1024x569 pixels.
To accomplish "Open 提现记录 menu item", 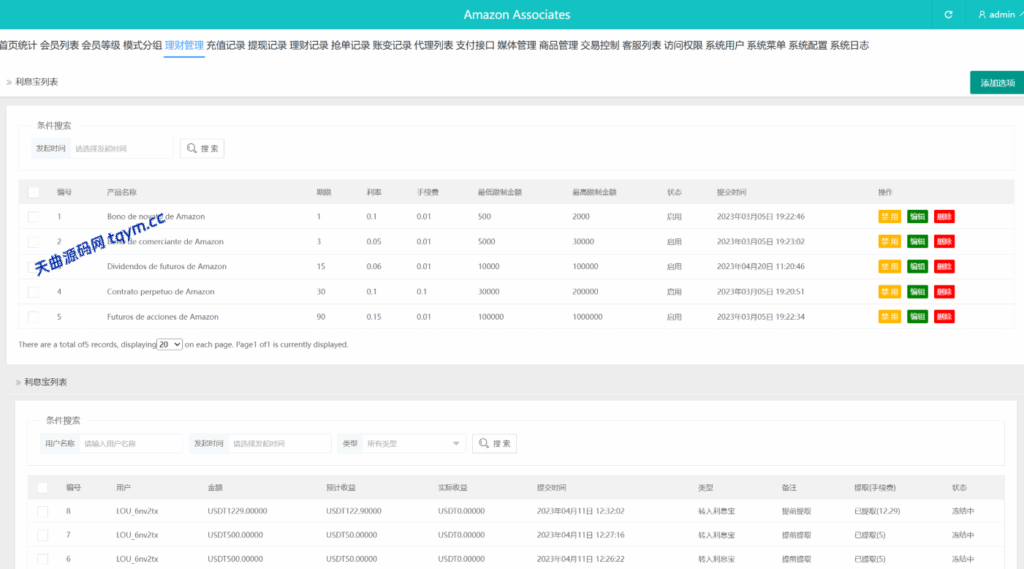I will 267,45.
